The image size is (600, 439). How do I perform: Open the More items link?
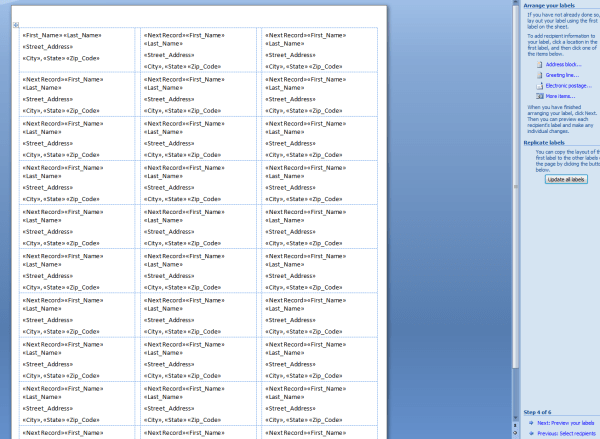(x=560, y=96)
